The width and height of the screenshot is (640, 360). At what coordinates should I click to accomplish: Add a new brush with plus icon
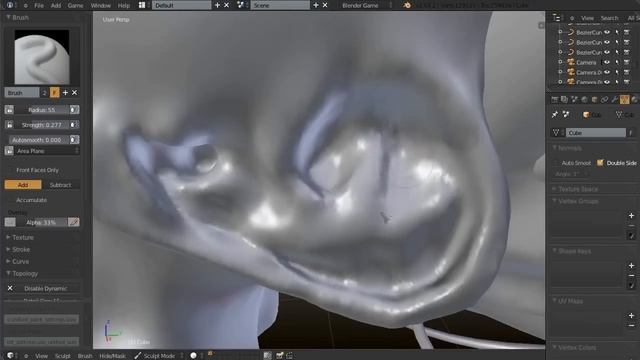[x=65, y=93]
